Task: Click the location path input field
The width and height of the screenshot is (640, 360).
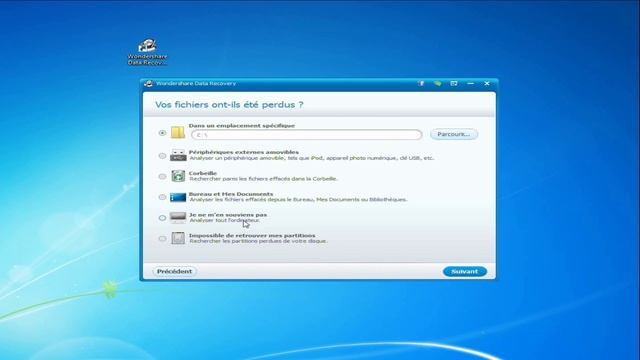Action: pyautogui.click(x=307, y=135)
